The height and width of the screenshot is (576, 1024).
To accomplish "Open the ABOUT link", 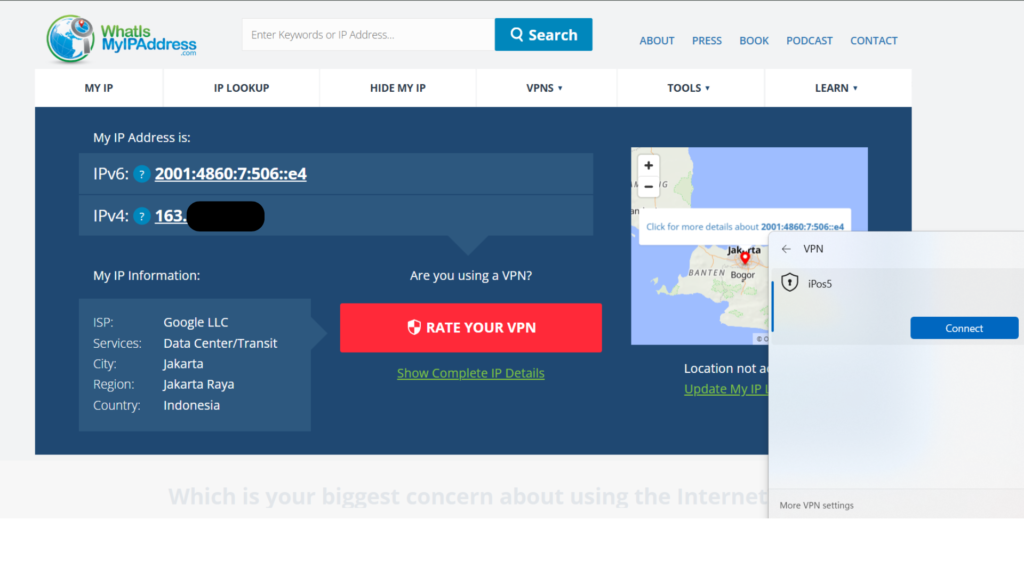I will [656, 40].
